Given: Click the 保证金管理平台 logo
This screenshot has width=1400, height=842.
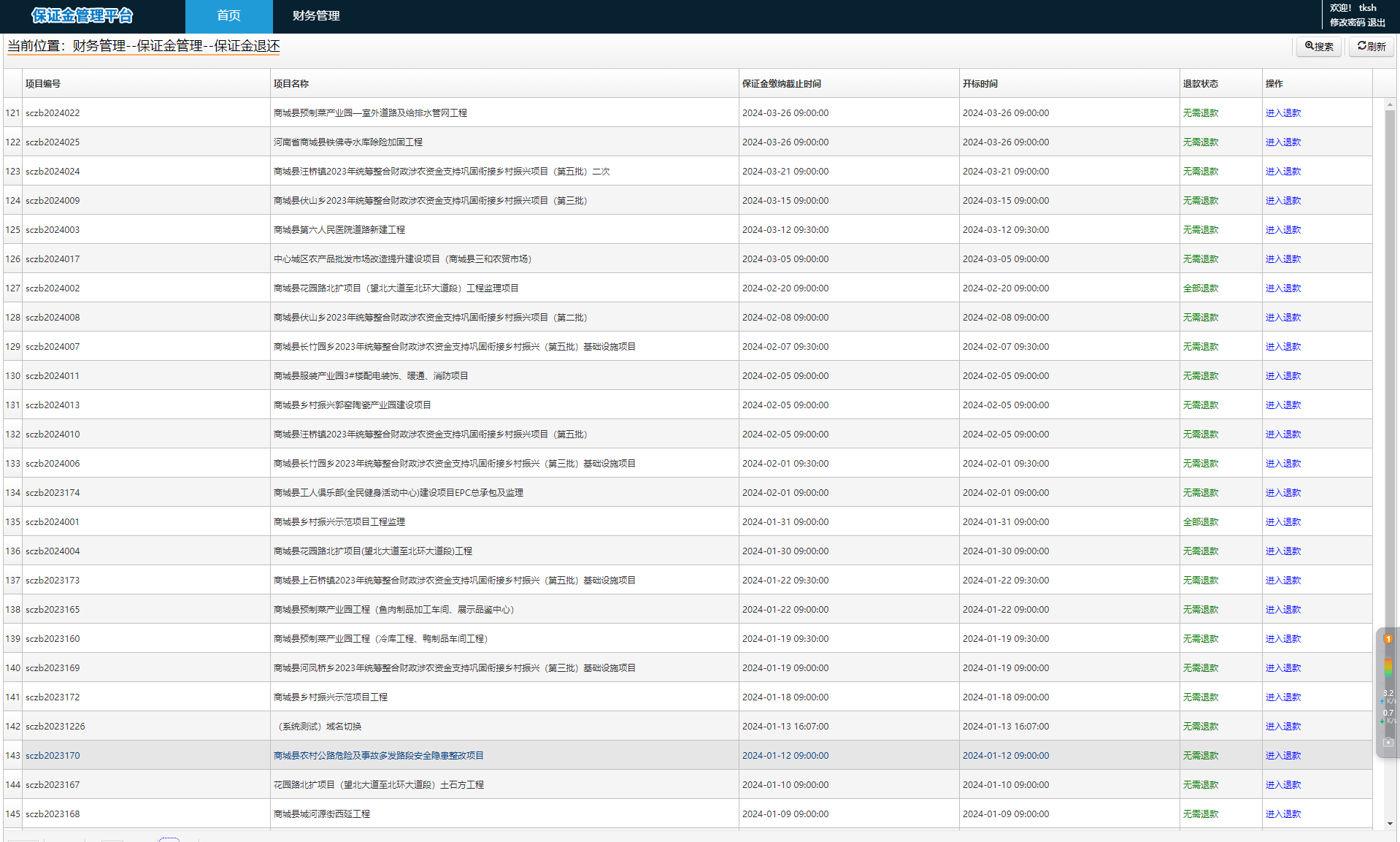Looking at the screenshot, I should pos(82,16).
